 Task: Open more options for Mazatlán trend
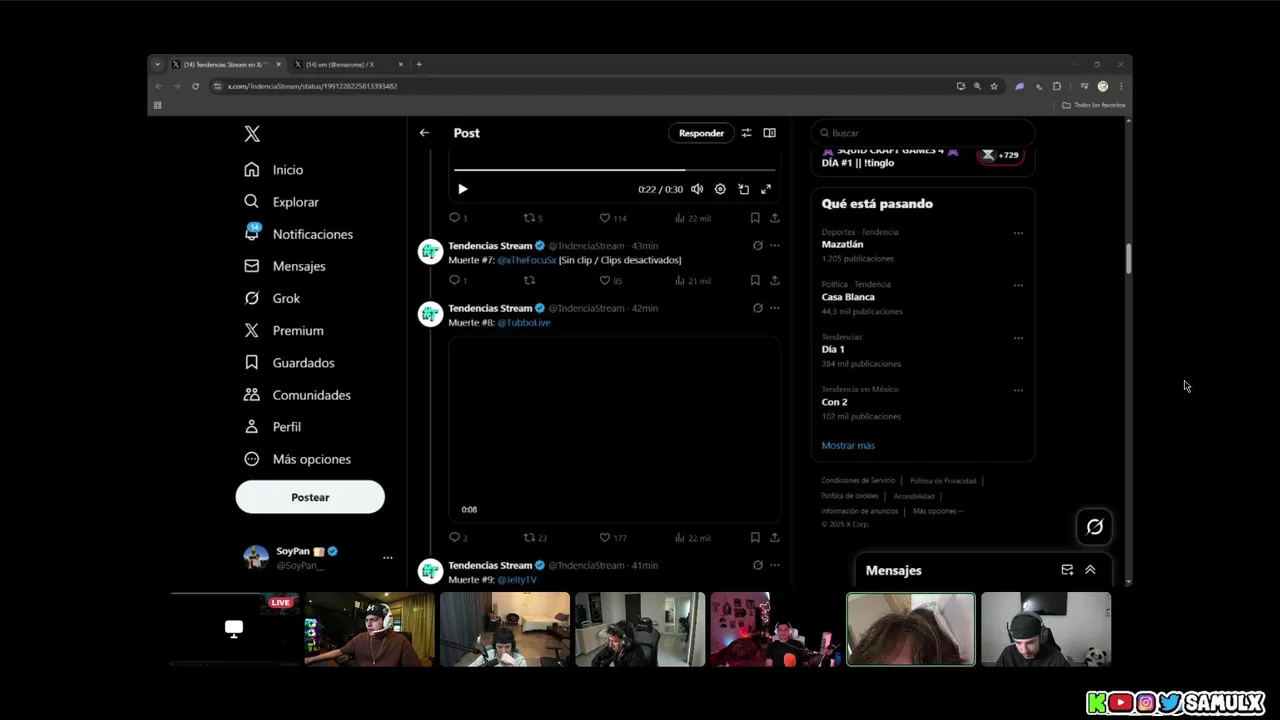[x=1018, y=233]
